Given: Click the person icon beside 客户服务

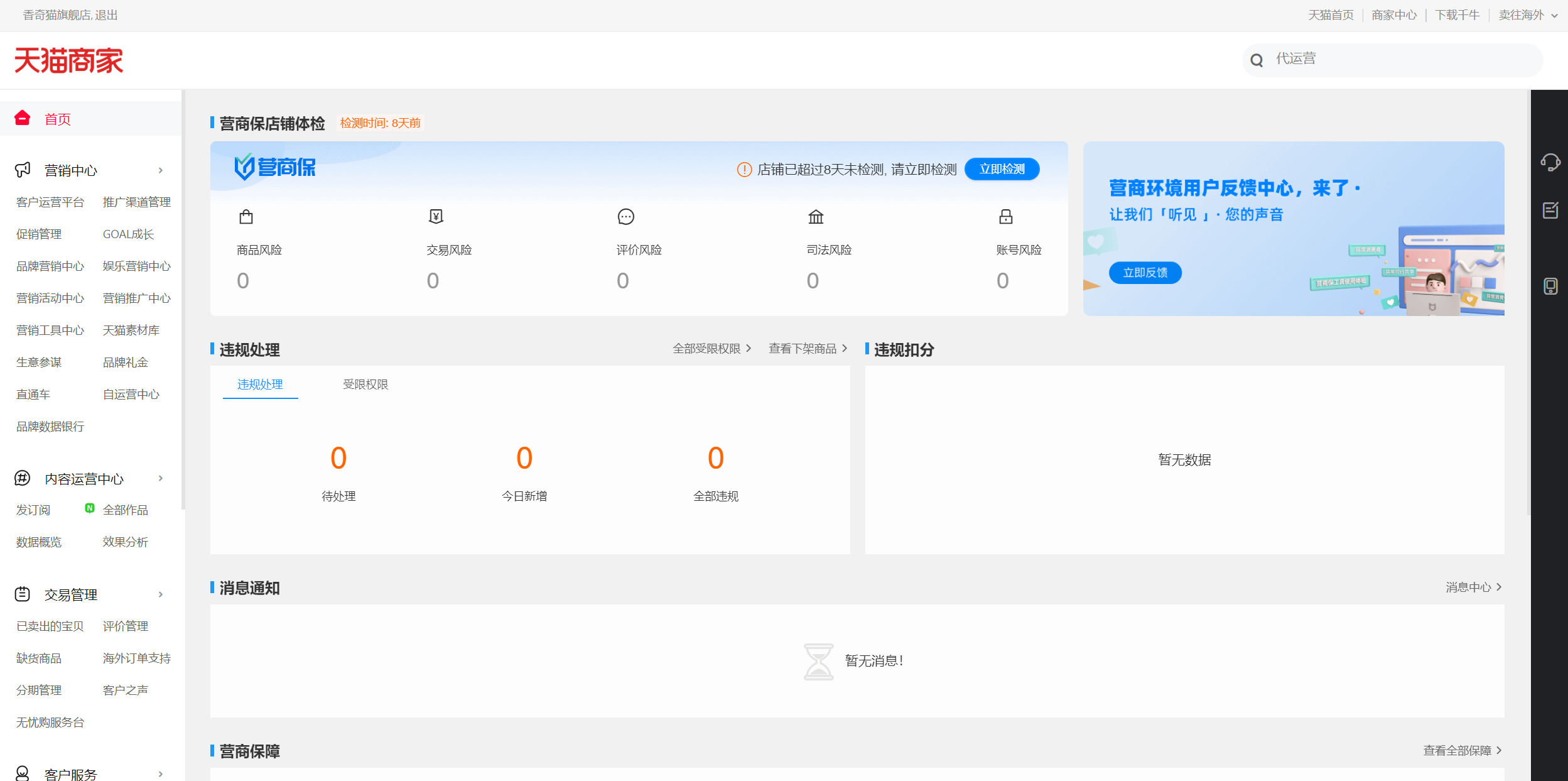Looking at the screenshot, I should 23,773.
